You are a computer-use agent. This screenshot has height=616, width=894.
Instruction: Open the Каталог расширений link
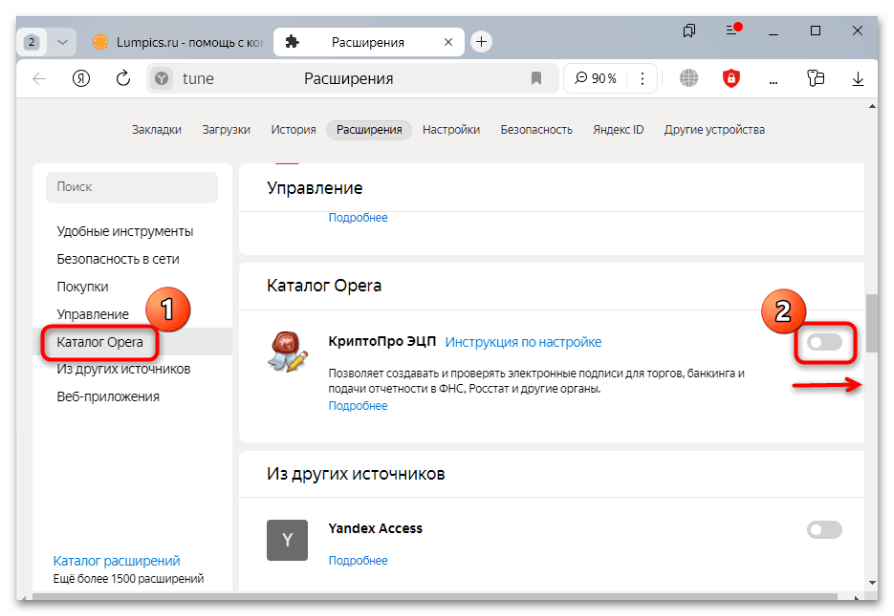(116, 561)
